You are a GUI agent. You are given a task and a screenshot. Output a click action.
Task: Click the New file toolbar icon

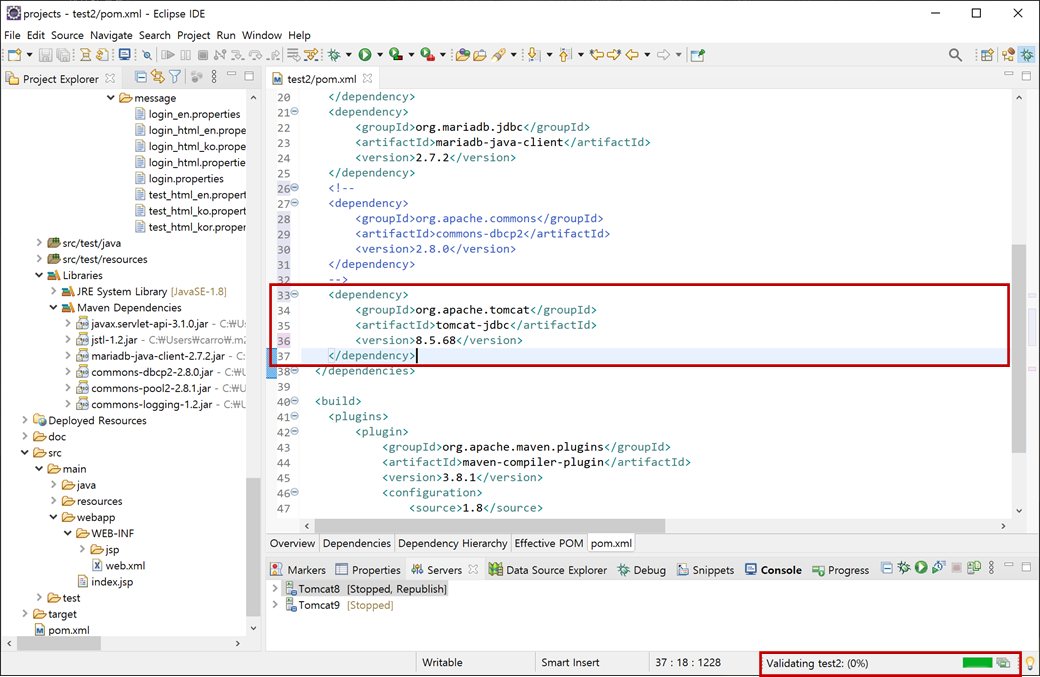15,55
